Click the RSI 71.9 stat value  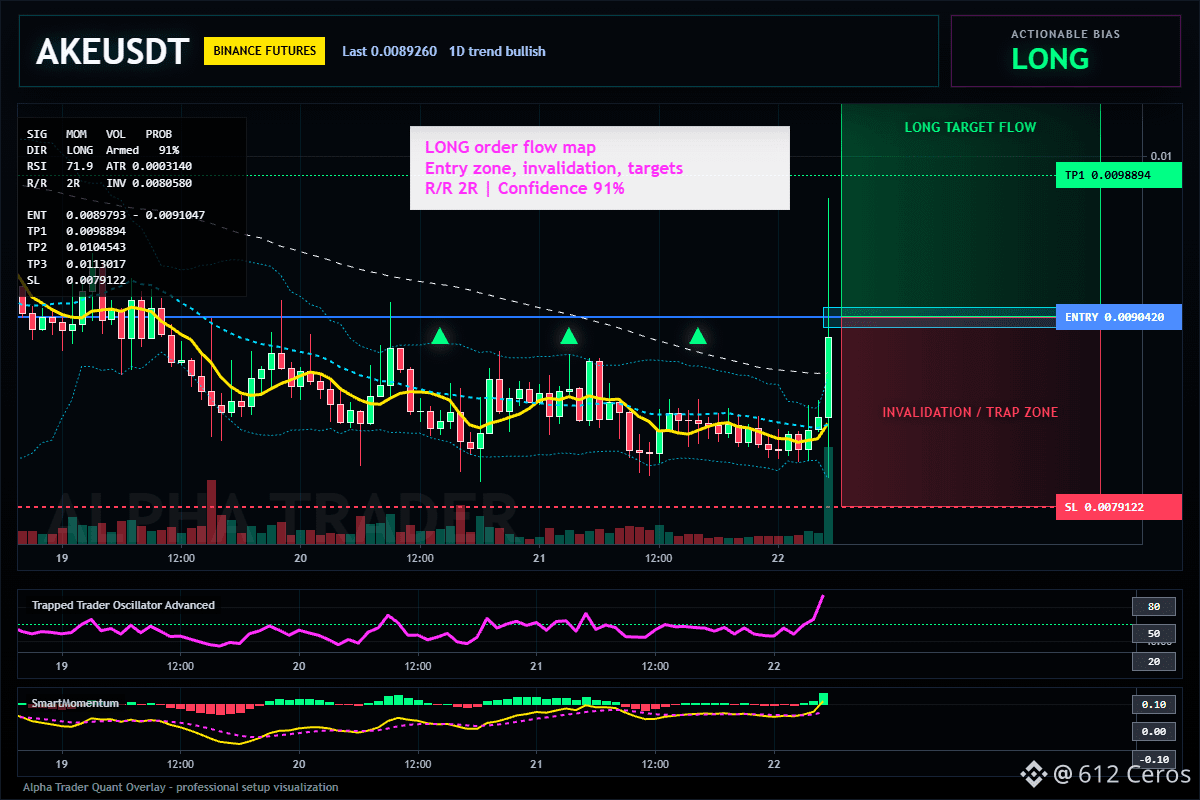(60, 165)
